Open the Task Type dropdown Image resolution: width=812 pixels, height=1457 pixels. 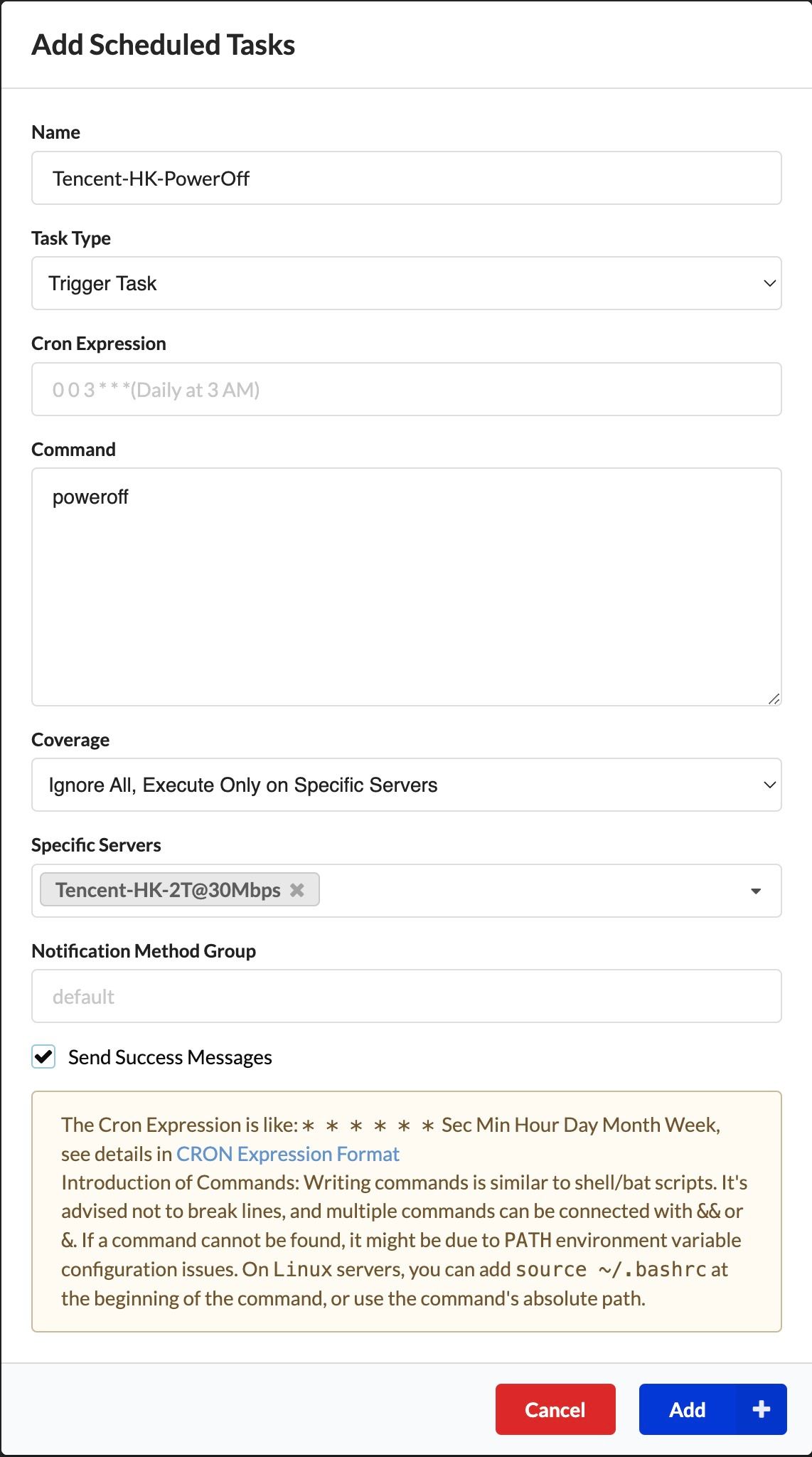406,283
